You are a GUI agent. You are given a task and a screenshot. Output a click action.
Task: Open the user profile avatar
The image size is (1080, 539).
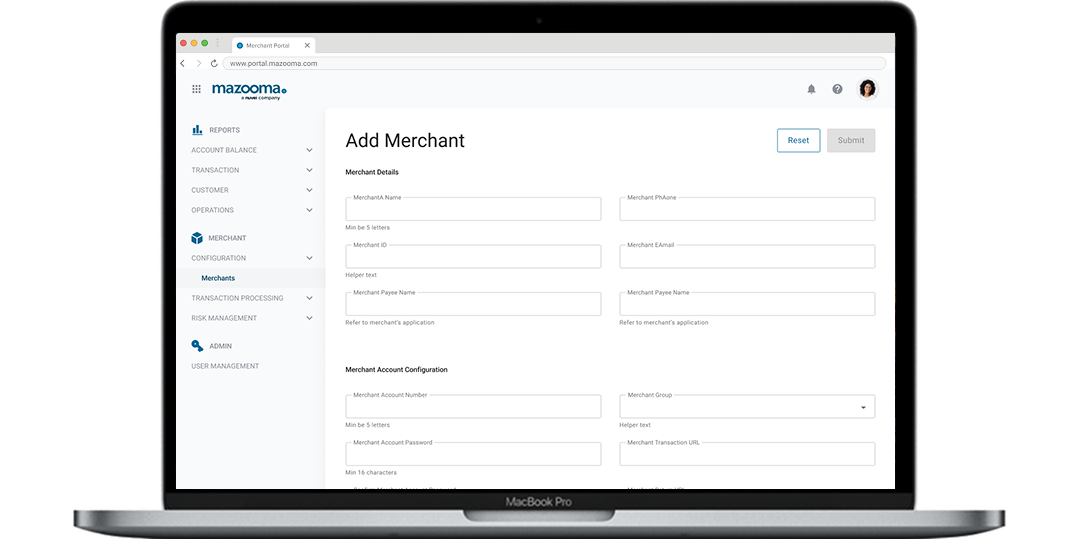coord(867,89)
